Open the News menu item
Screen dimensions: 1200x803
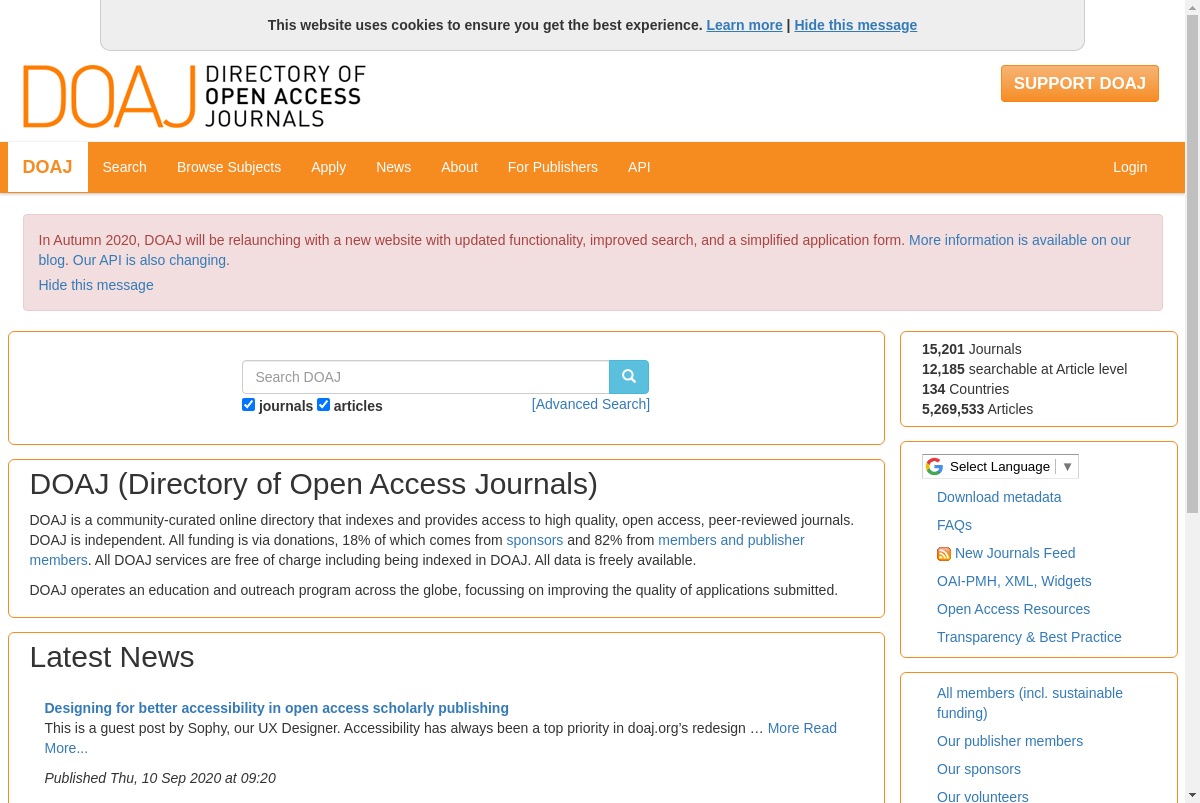pos(393,167)
